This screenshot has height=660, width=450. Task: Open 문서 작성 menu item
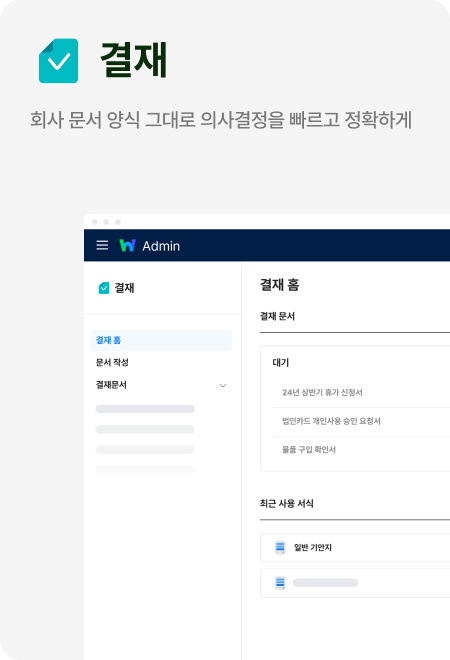[112, 362]
